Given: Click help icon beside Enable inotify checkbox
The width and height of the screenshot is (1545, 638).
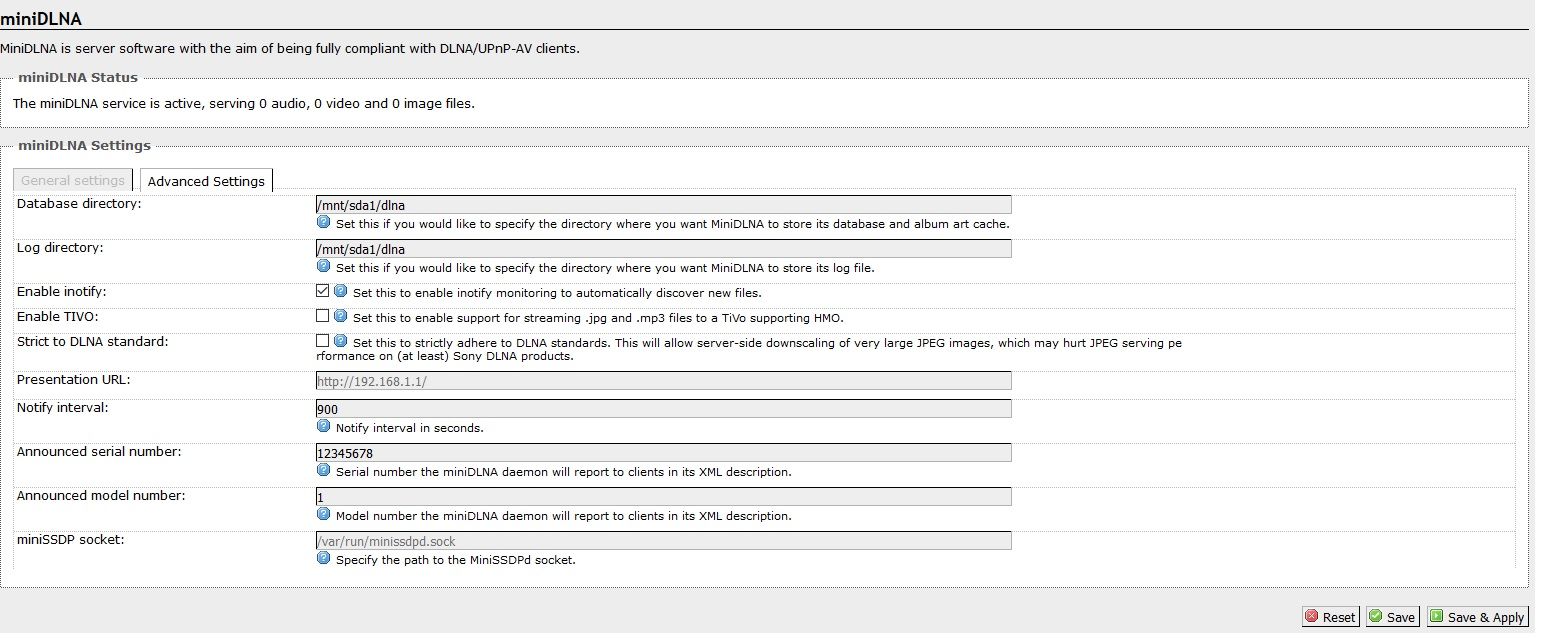Looking at the screenshot, I should (340, 292).
